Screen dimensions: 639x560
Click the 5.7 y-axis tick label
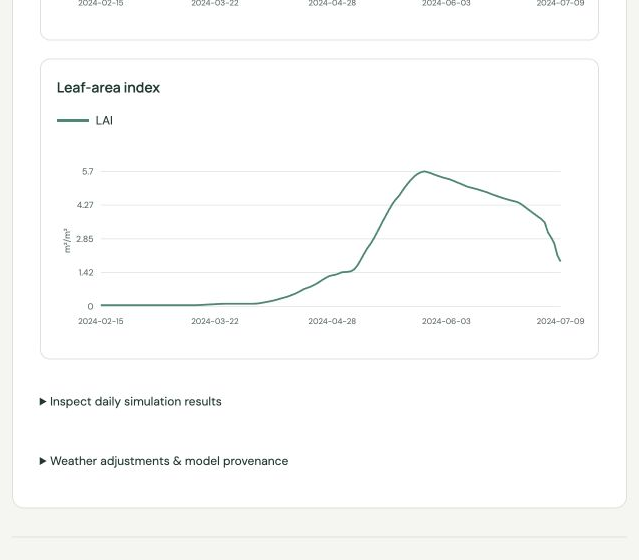coord(88,172)
